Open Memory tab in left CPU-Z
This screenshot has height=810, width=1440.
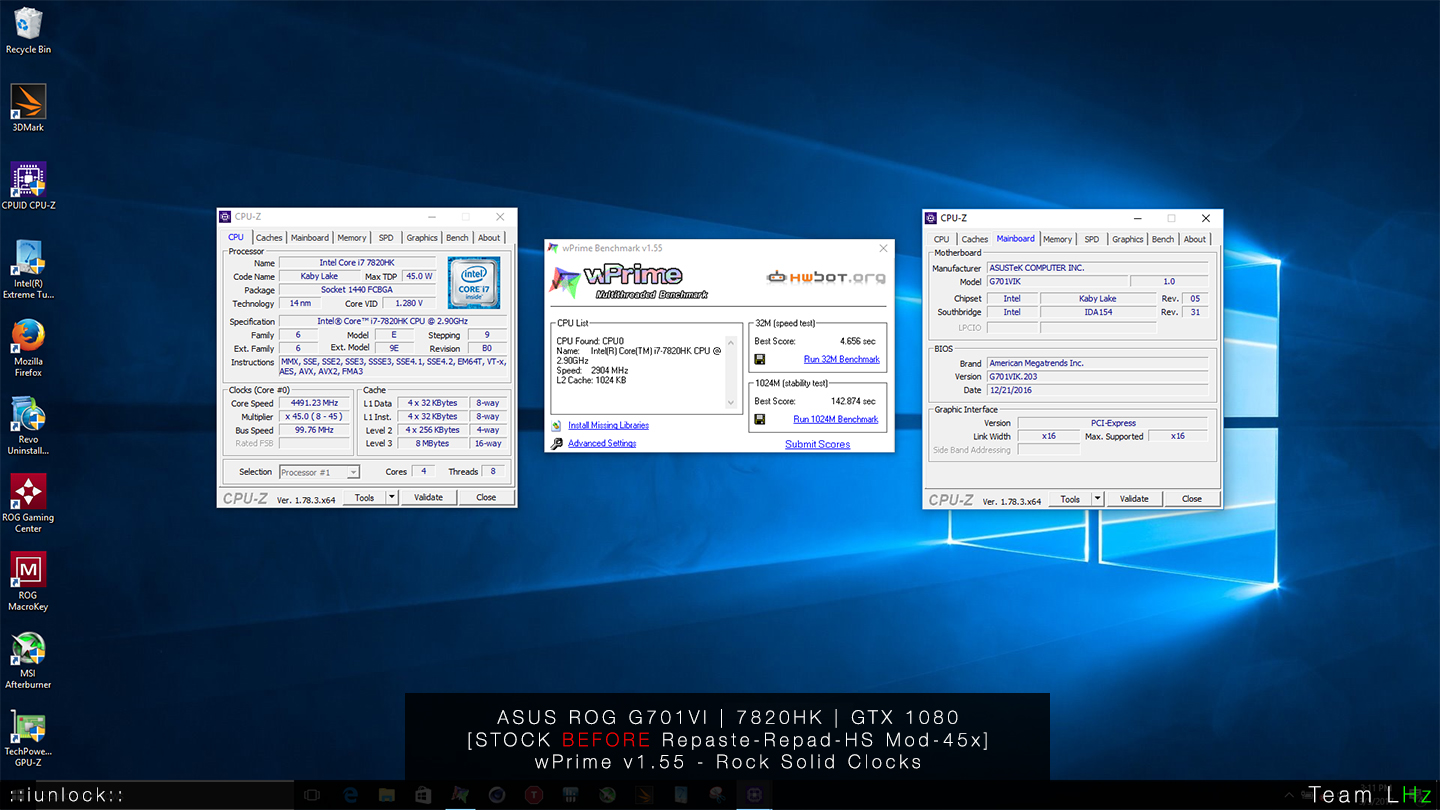coord(352,238)
